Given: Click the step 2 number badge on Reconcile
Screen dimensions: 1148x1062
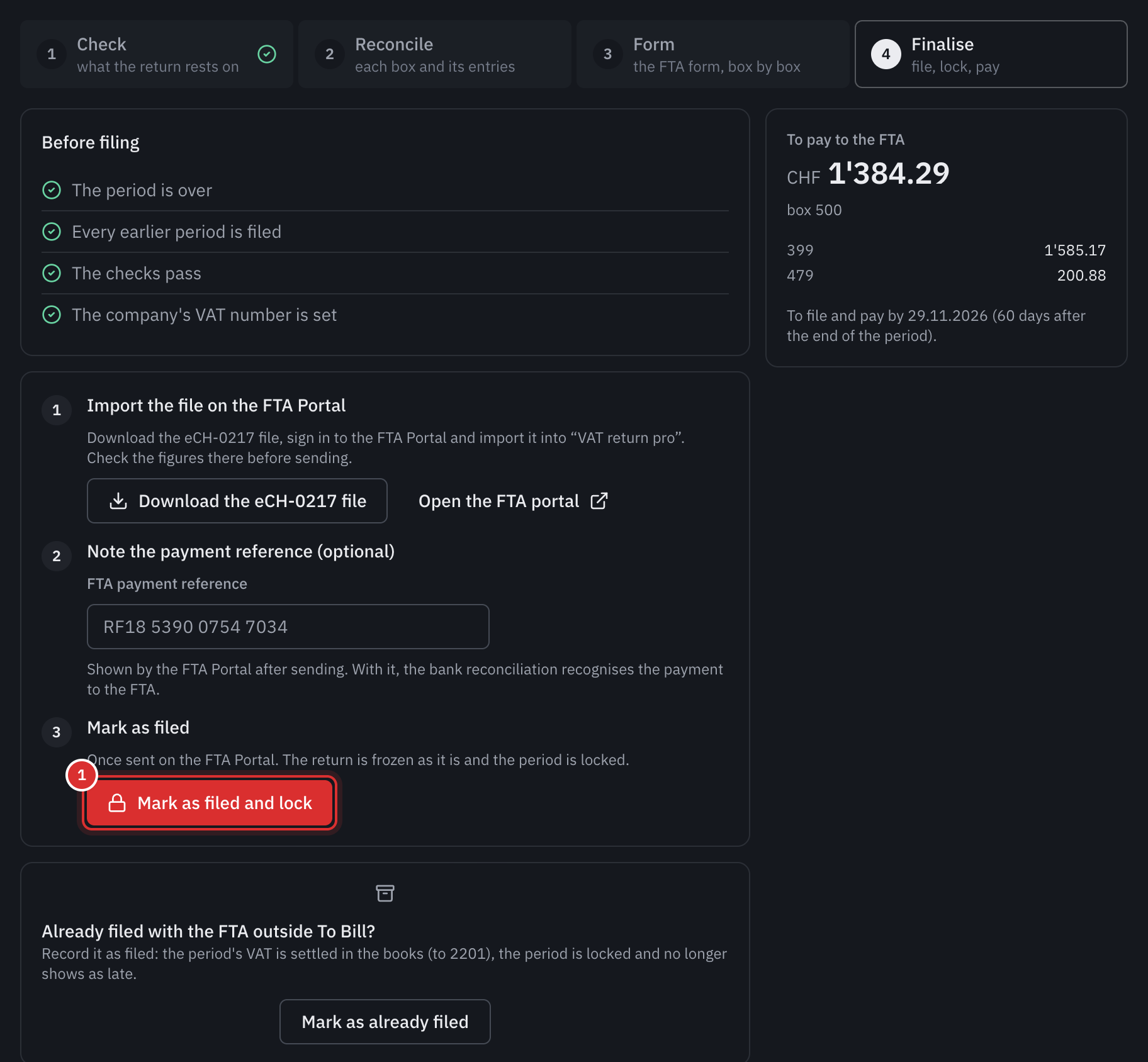Looking at the screenshot, I should pyautogui.click(x=330, y=54).
